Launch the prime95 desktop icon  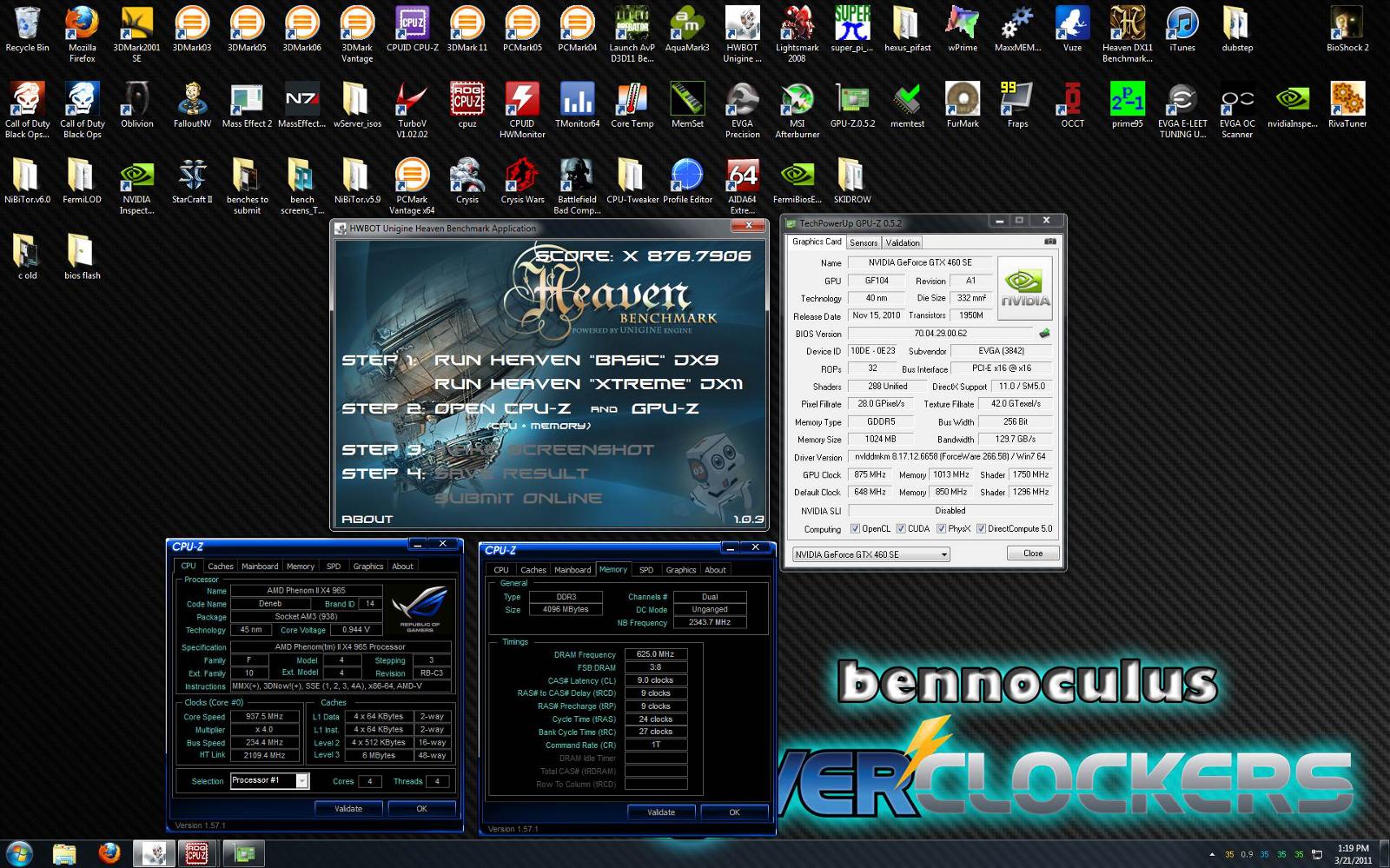(1128, 105)
